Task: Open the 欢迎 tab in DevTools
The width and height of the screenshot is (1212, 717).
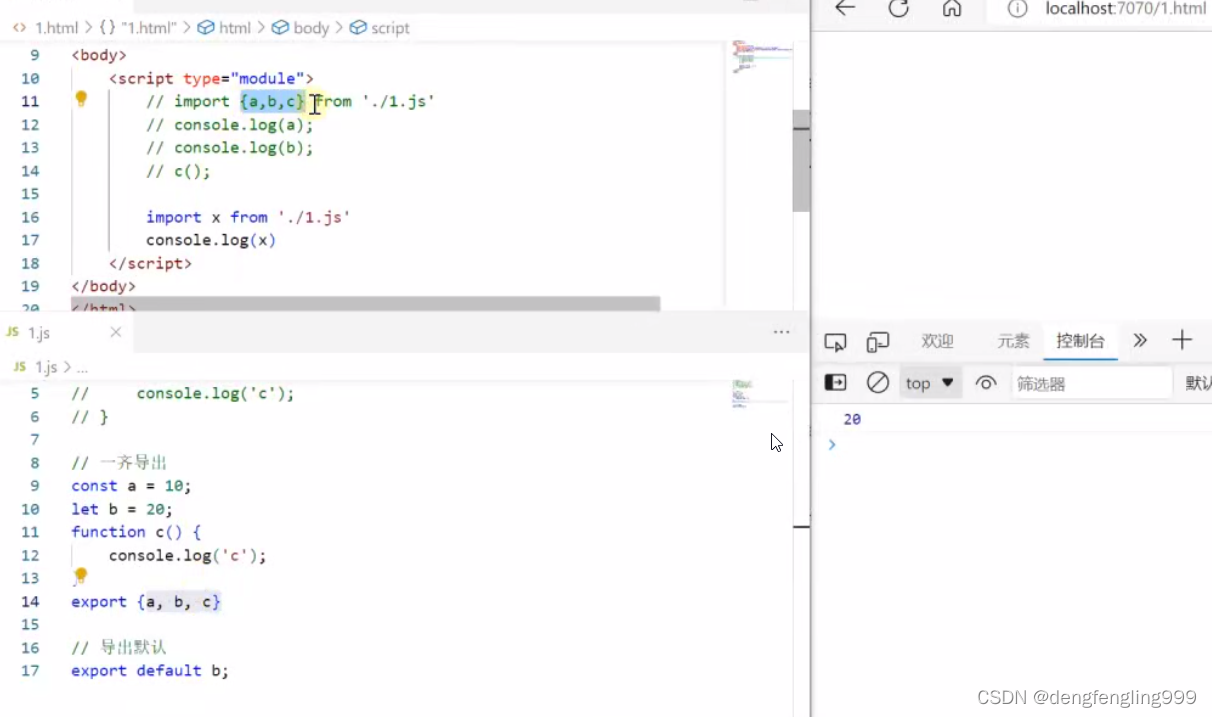Action: tap(937, 341)
